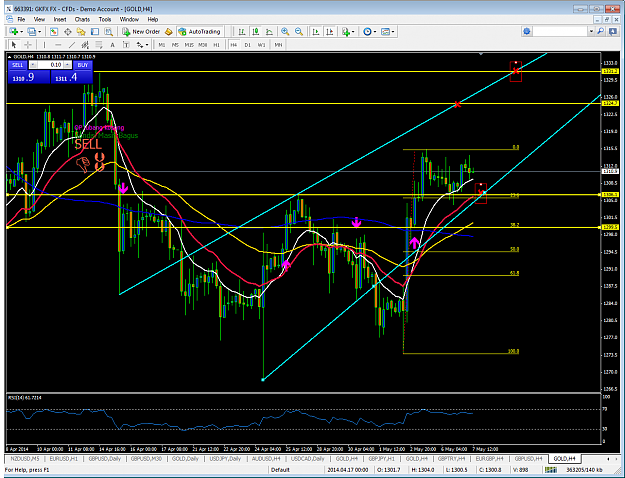Image resolution: width=625 pixels, height=478 pixels.
Task: Zoom in on the chart
Action: pyautogui.click(x=285, y=31)
